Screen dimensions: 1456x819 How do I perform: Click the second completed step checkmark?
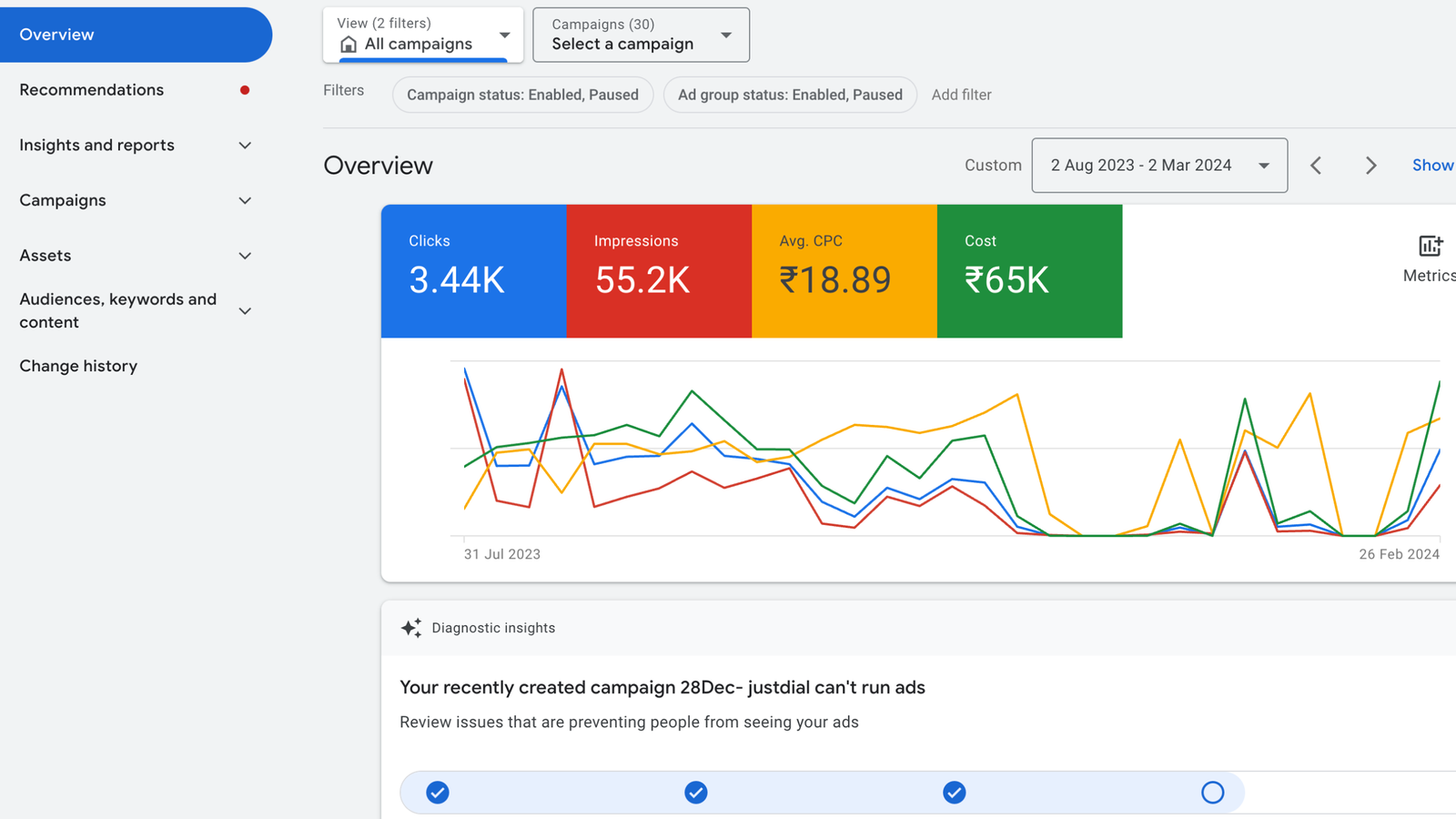coord(696,793)
